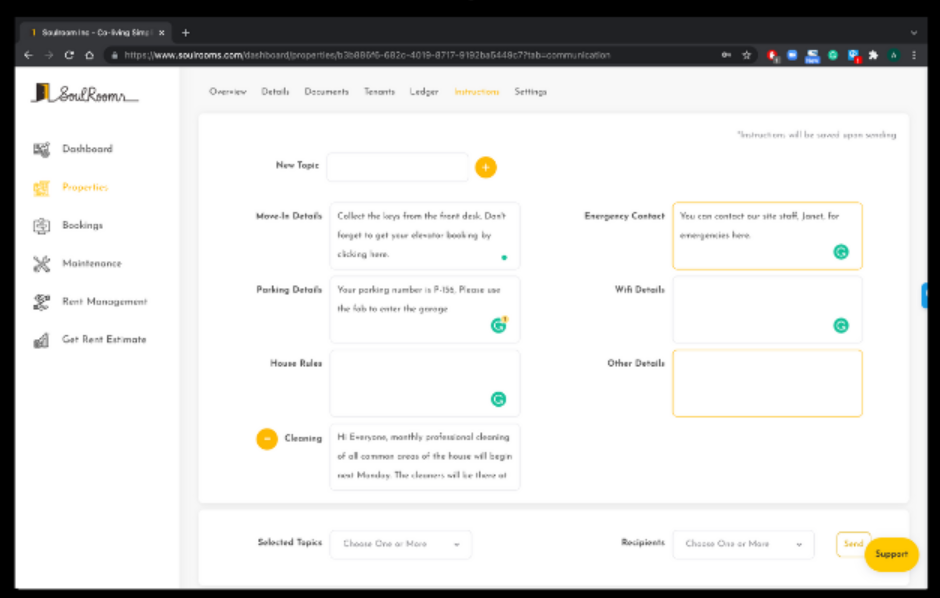Click Grammarly icon in House Rules field
The width and height of the screenshot is (940, 598).
pos(498,399)
